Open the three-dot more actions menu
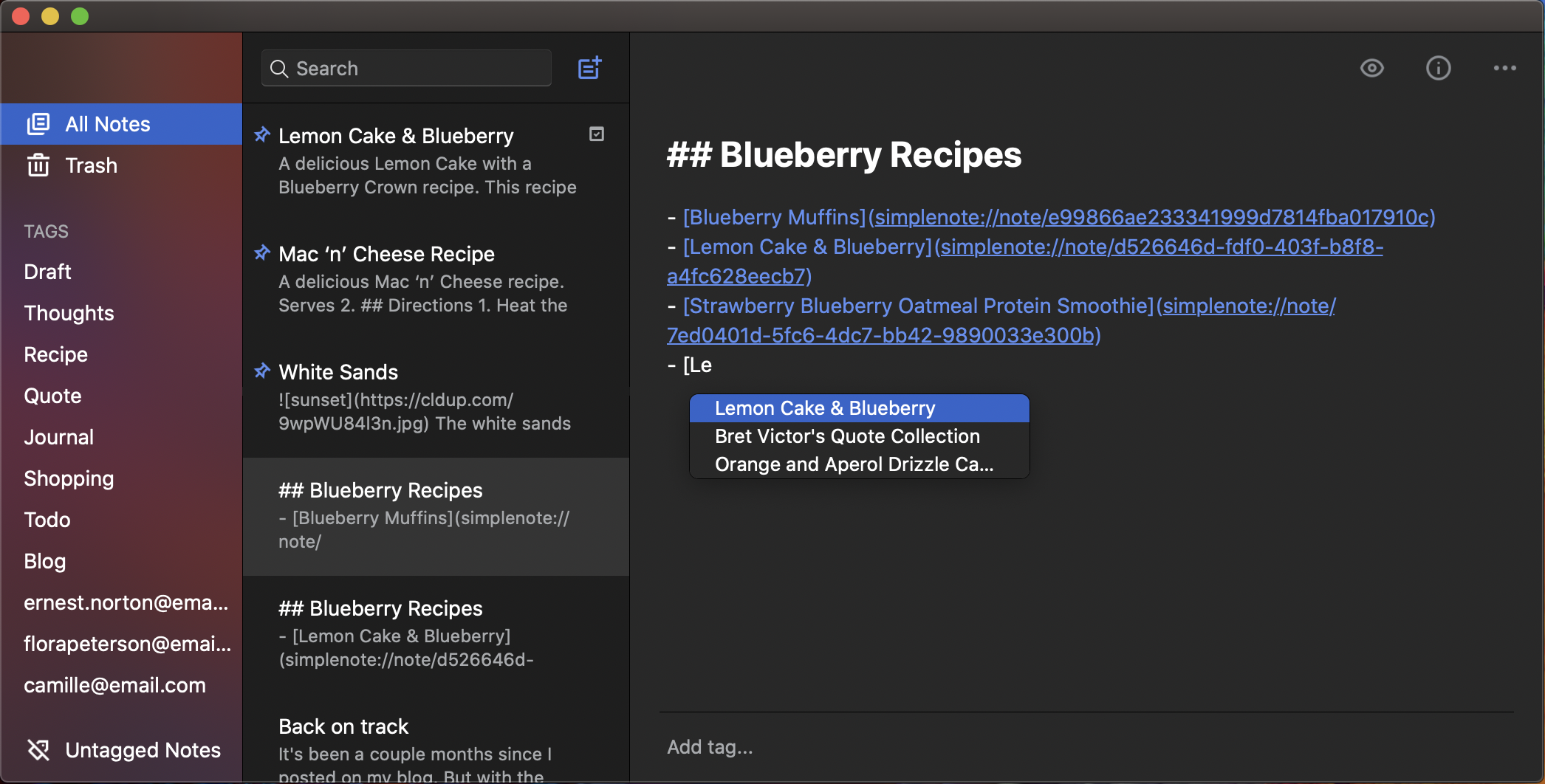Screen dimensions: 1545x784 click(1504, 68)
